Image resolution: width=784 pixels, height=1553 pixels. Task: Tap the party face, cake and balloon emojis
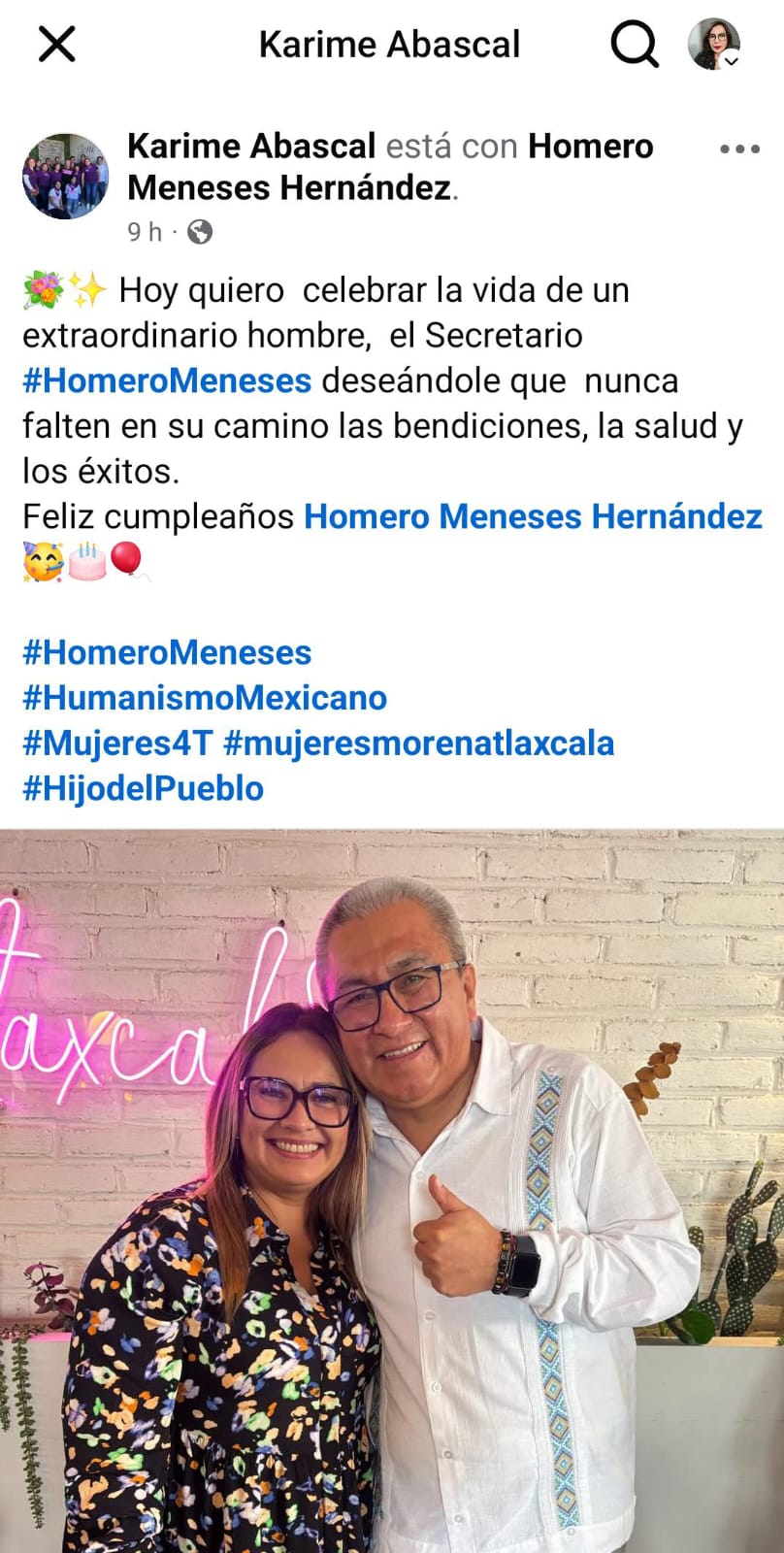click(x=83, y=562)
